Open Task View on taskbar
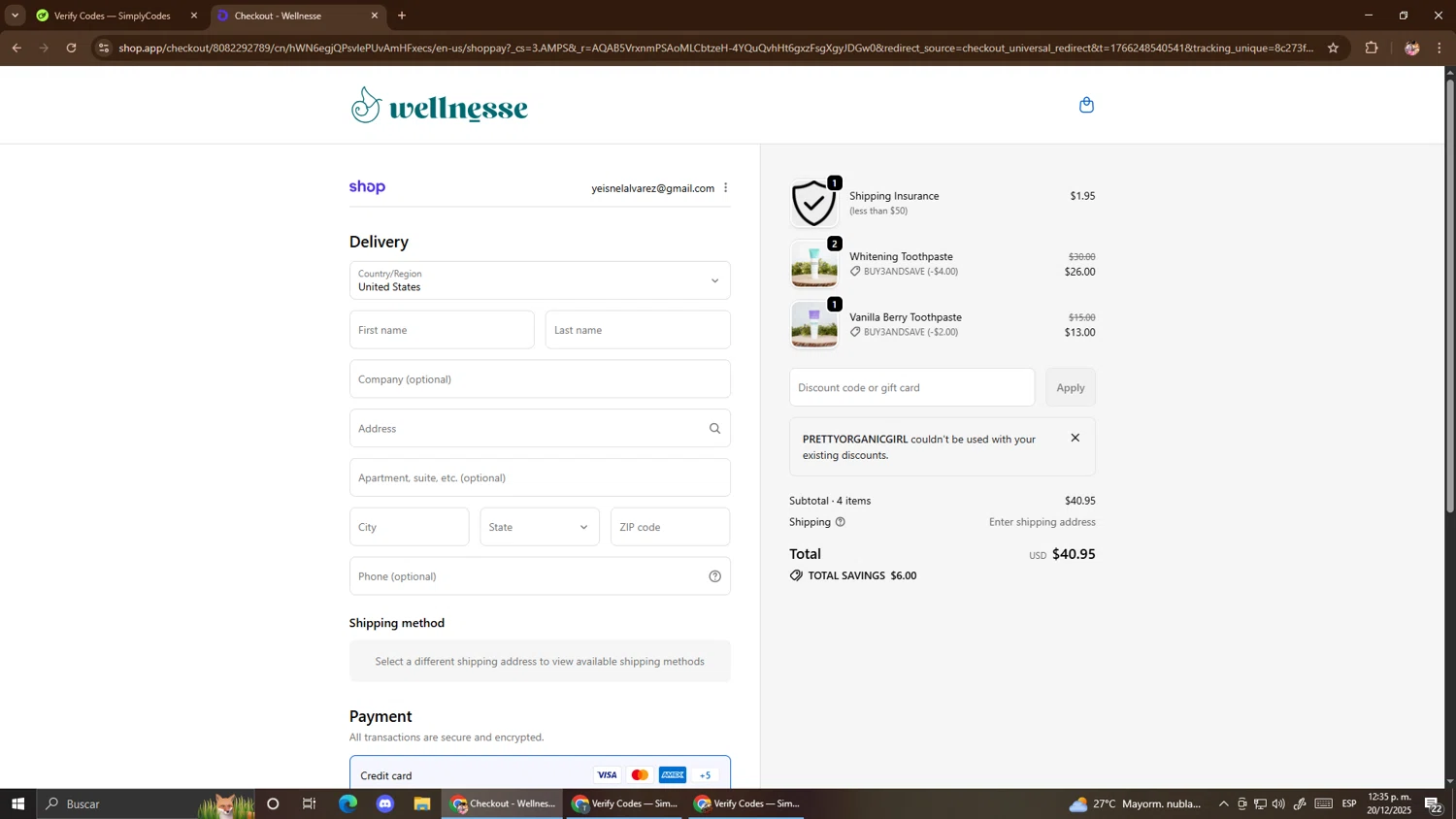The height and width of the screenshot is (819, 1456). coord(310,803)
